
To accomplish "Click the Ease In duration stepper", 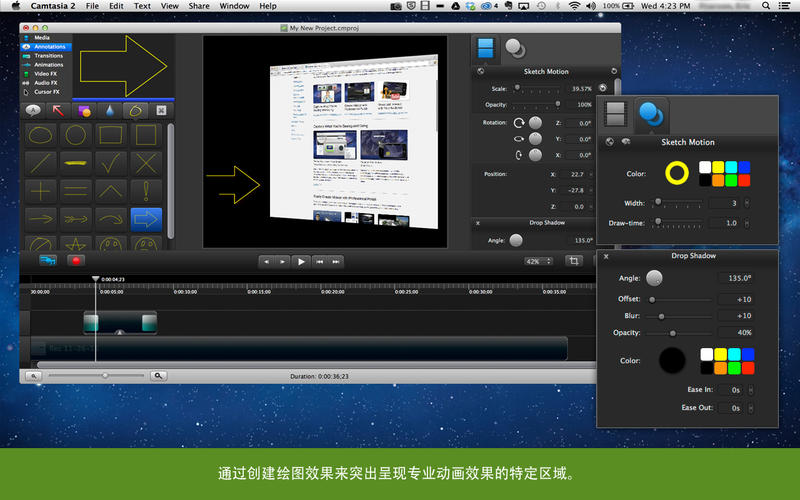I will point(751,389).
